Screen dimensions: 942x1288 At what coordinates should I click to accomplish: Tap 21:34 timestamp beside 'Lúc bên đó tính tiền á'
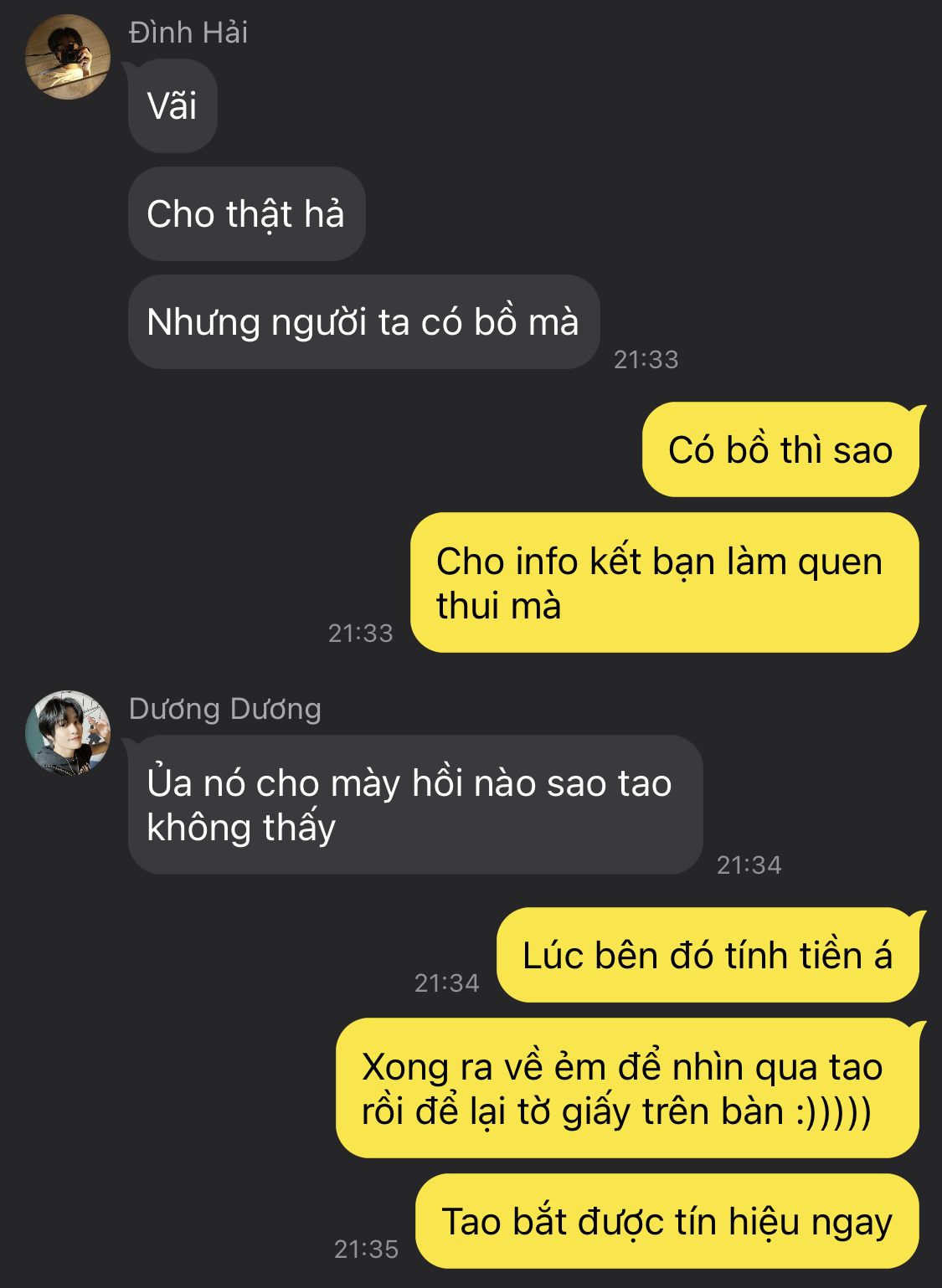[447, 983]
